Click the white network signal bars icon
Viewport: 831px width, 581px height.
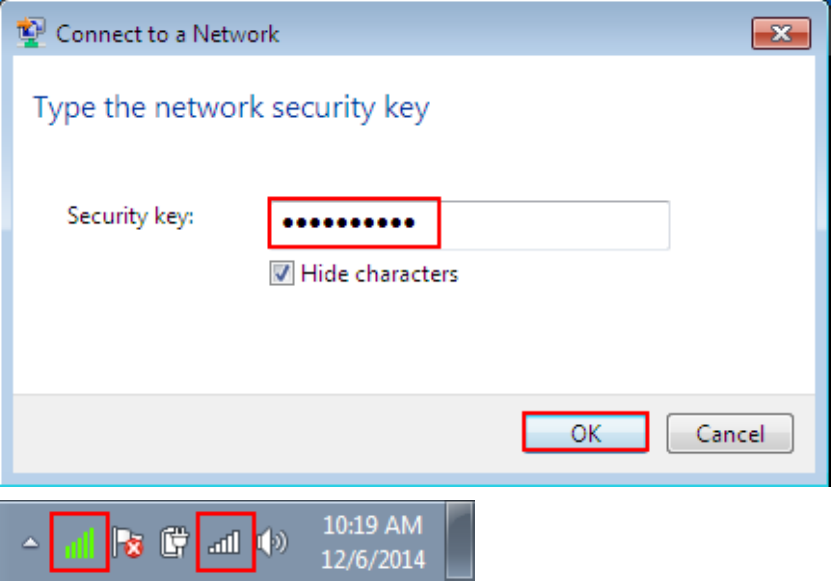point(225,543)
